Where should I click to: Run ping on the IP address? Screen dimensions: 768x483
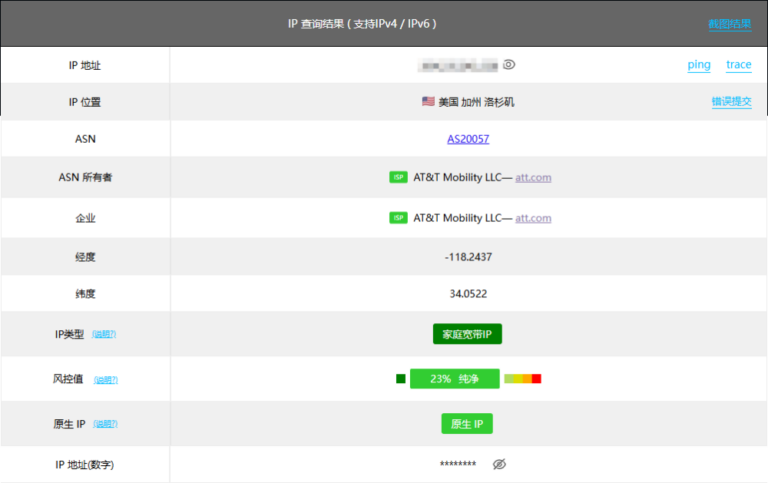point(699,65)
